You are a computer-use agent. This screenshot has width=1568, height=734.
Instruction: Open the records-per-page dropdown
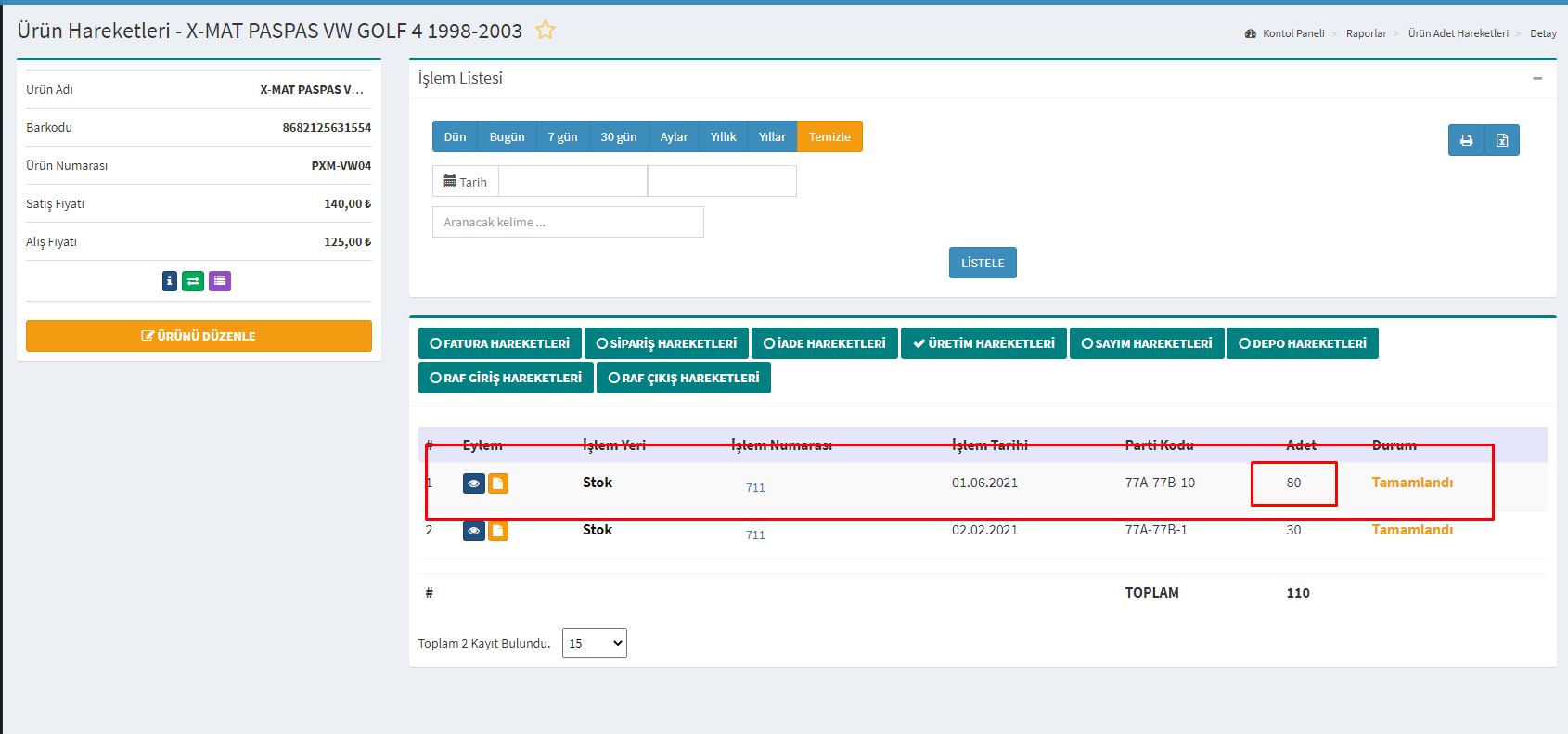pos(594,643)
